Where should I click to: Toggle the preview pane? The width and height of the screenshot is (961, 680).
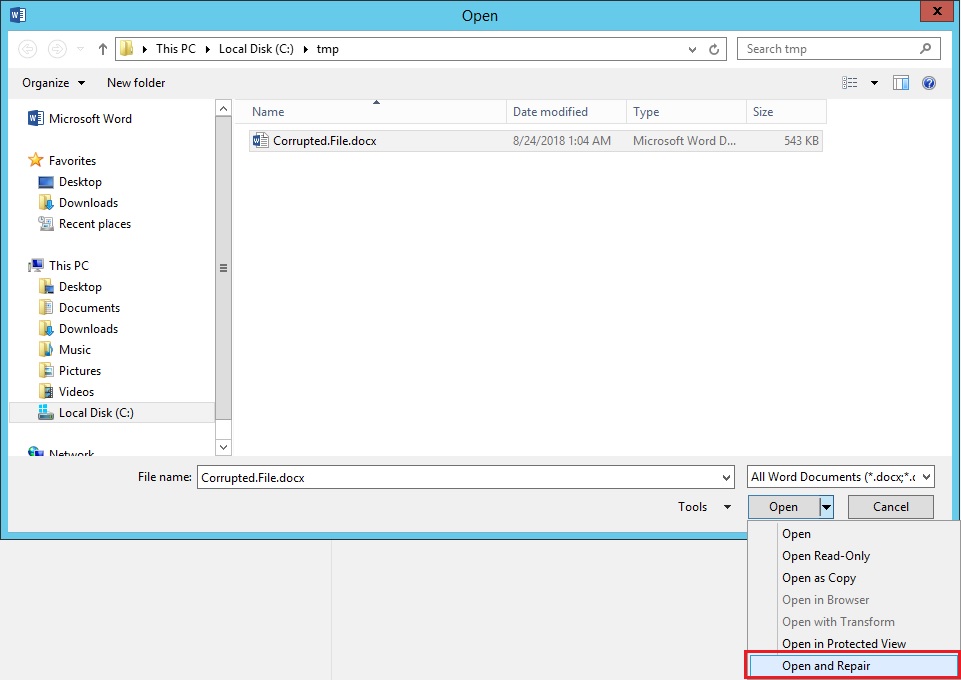click(x=901, y=83)
